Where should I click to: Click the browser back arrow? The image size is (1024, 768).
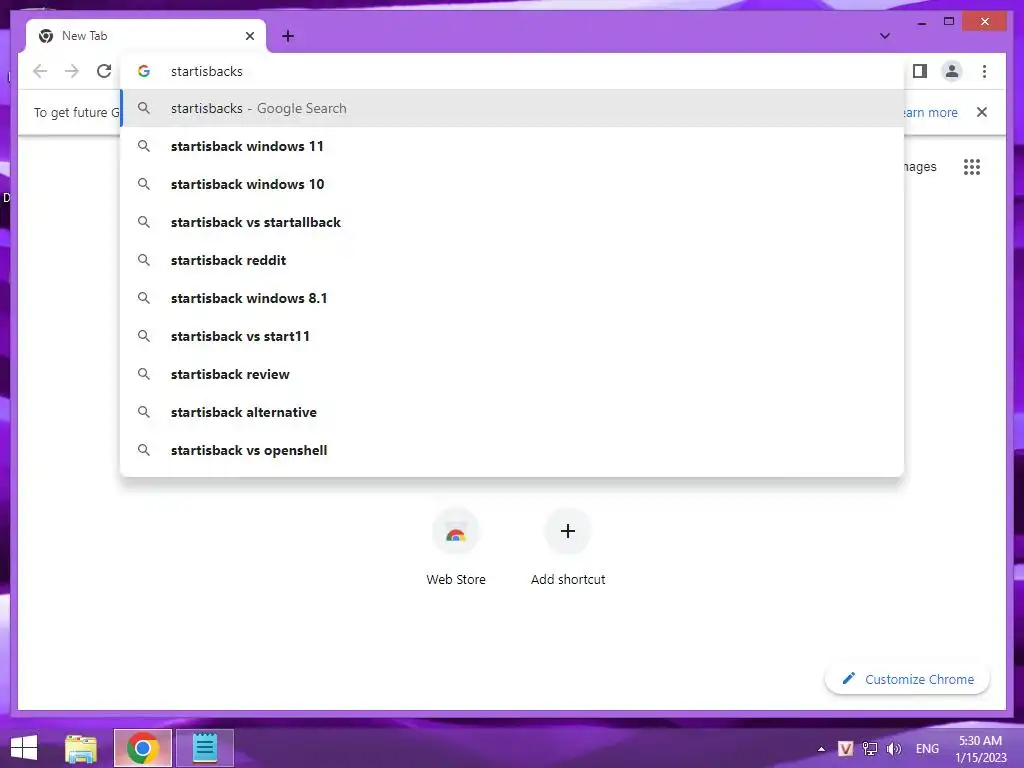coord(40,71)
